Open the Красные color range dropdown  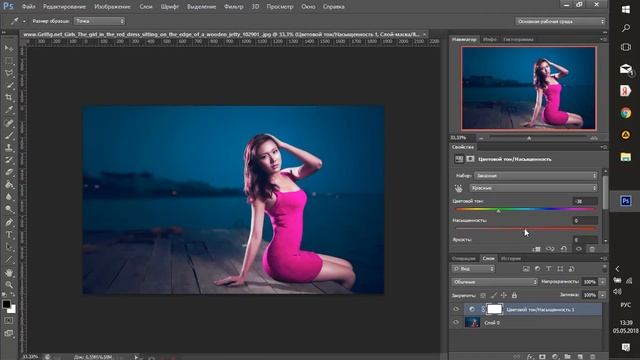click(x=533, y=188)
